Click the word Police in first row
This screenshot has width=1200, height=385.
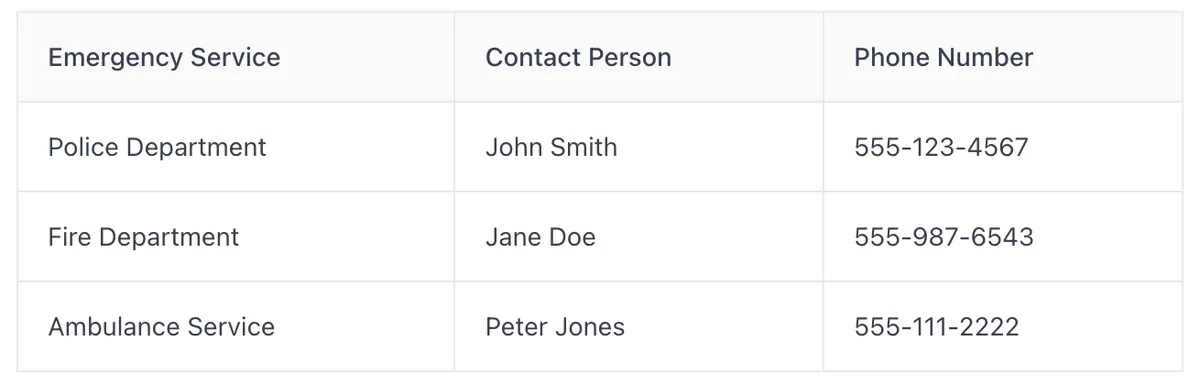(83, 147)
